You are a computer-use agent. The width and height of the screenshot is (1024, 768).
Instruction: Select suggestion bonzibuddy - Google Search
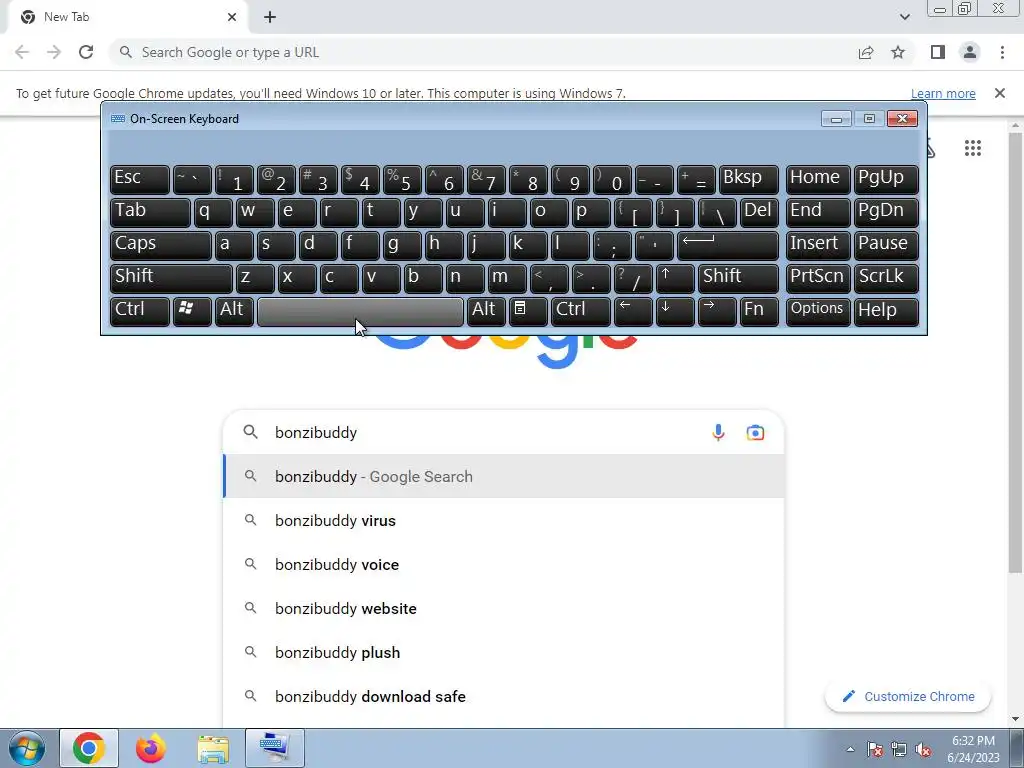504,477
